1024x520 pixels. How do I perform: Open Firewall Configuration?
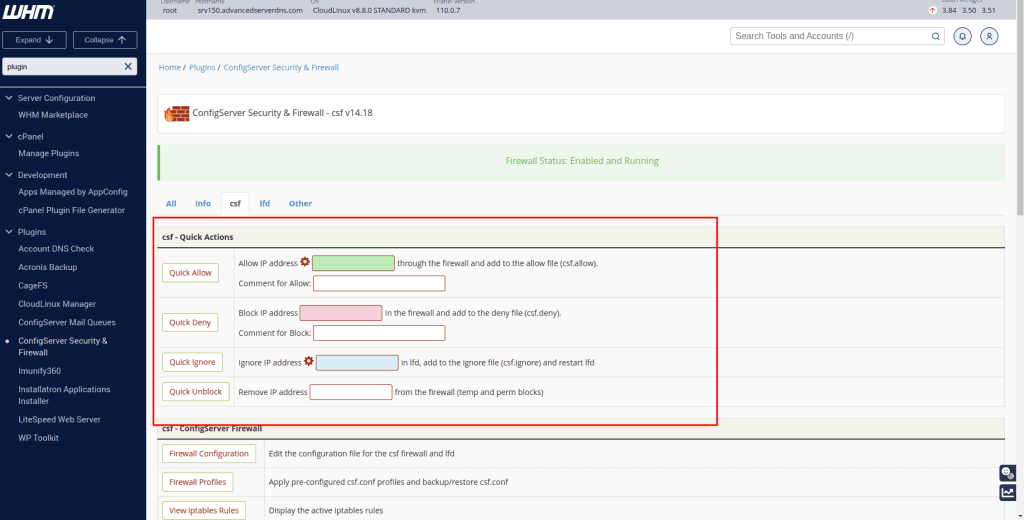point(209,453)
